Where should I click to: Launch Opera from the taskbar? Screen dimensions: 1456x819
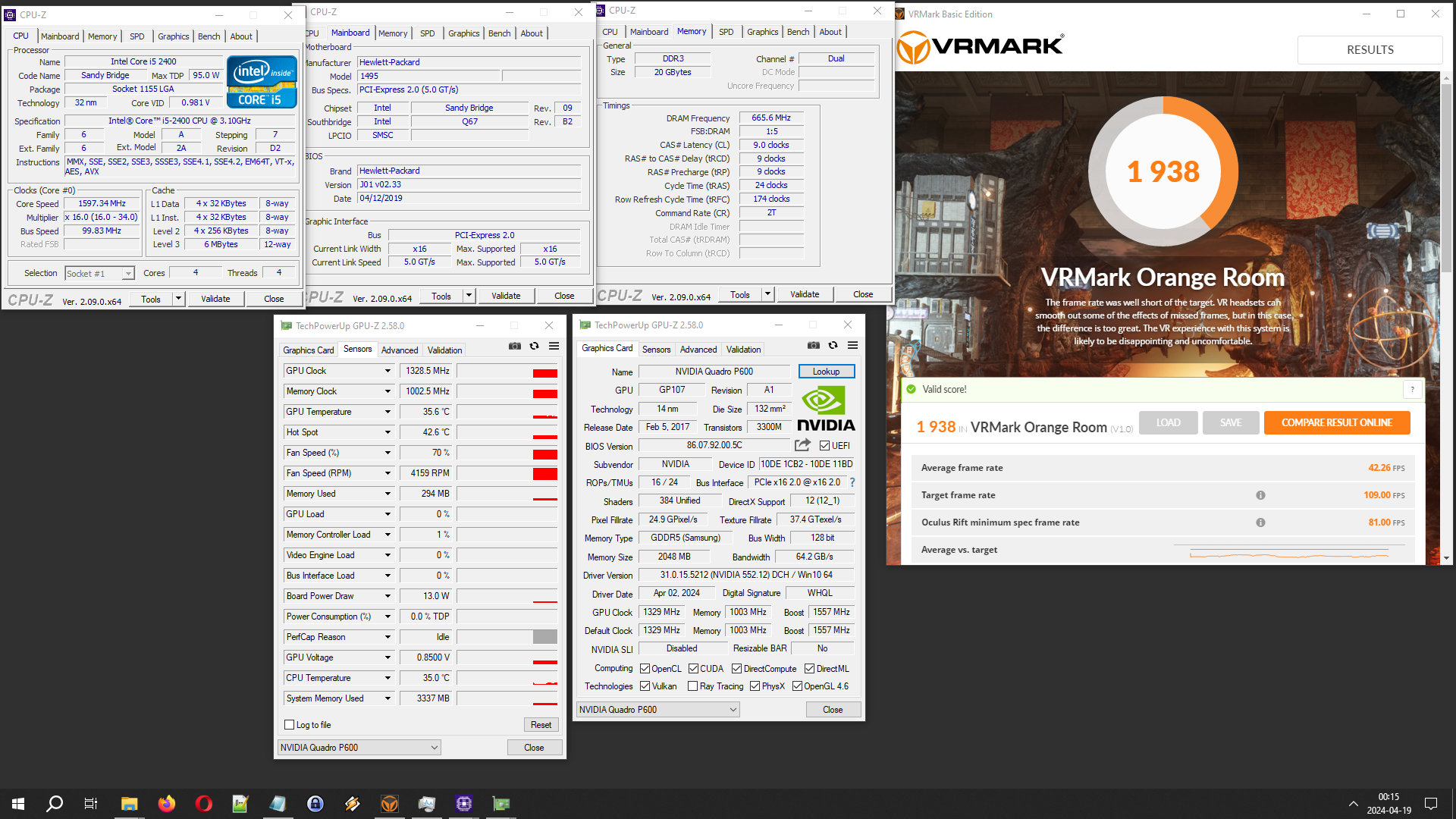coord(203,804)
